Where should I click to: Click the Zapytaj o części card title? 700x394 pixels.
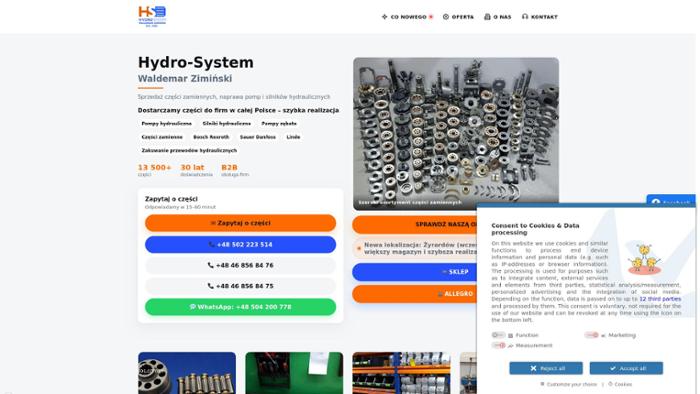pyautogui.click(x=171, y=199)
